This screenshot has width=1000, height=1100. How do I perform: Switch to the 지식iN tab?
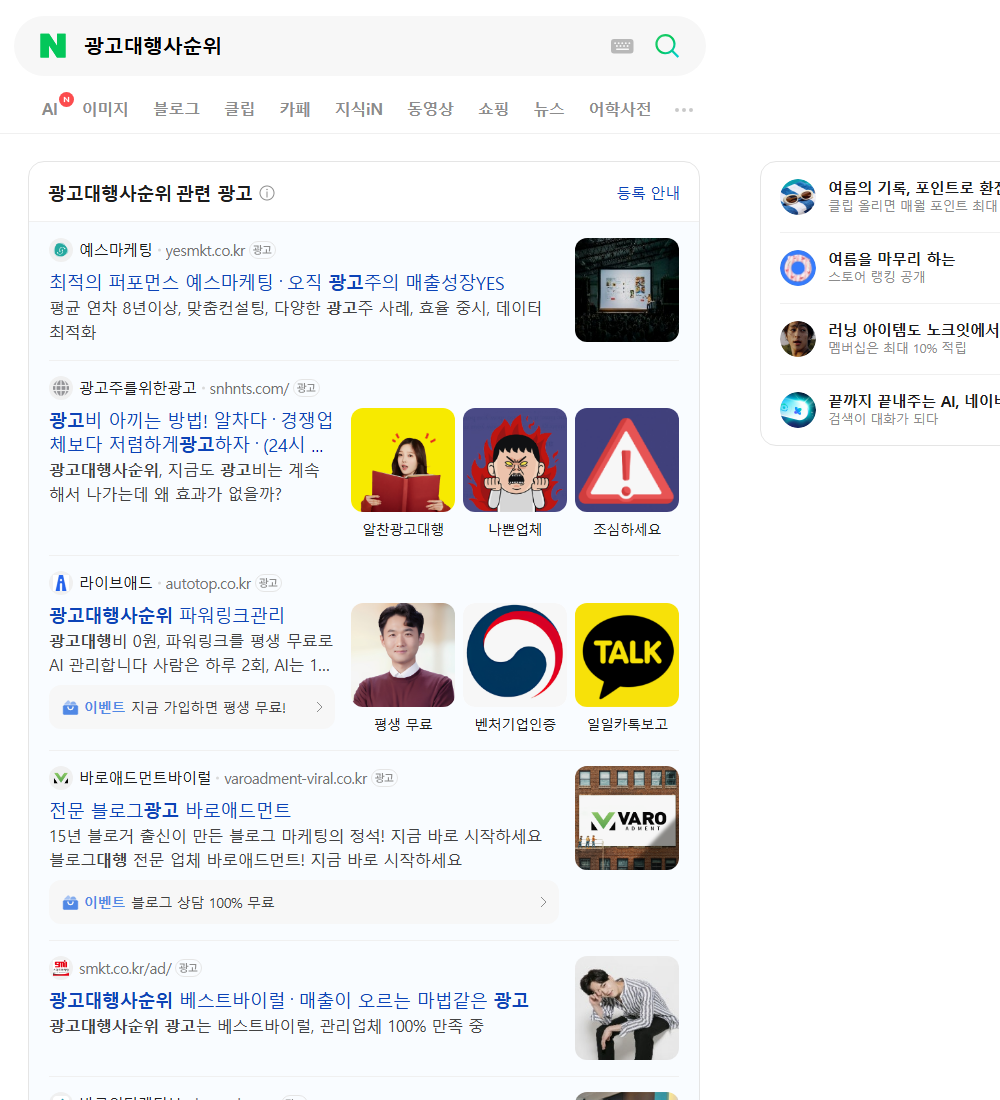(359, 109)
